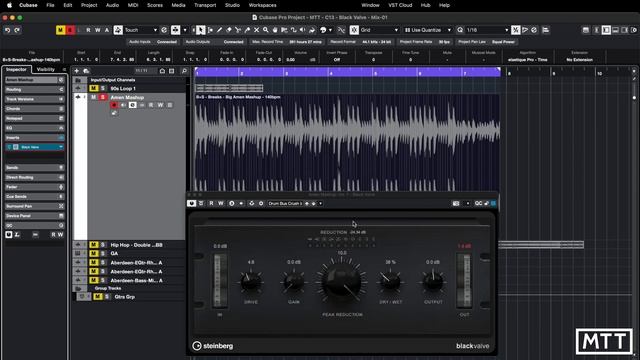The image size is (640, 360).
Task: Click the Undo arrow in toolbar
Action: pos(7,30)
